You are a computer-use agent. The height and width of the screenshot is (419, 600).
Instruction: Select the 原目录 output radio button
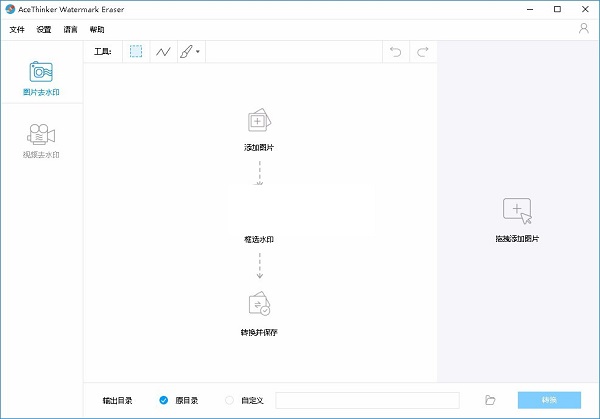163,400
